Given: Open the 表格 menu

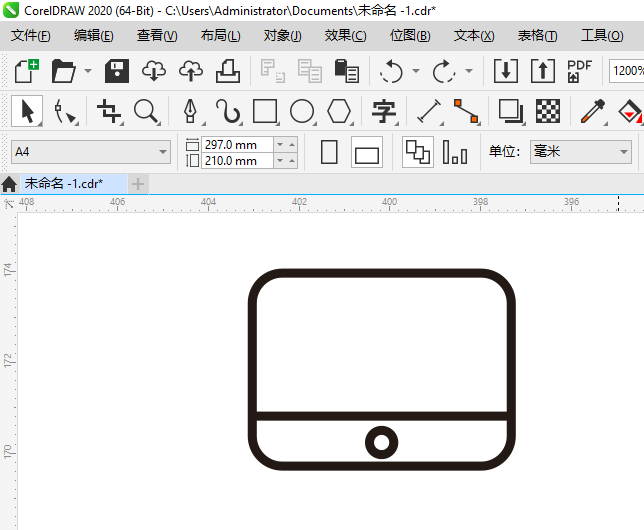Looking at the screenshot, I should [538, 36].
